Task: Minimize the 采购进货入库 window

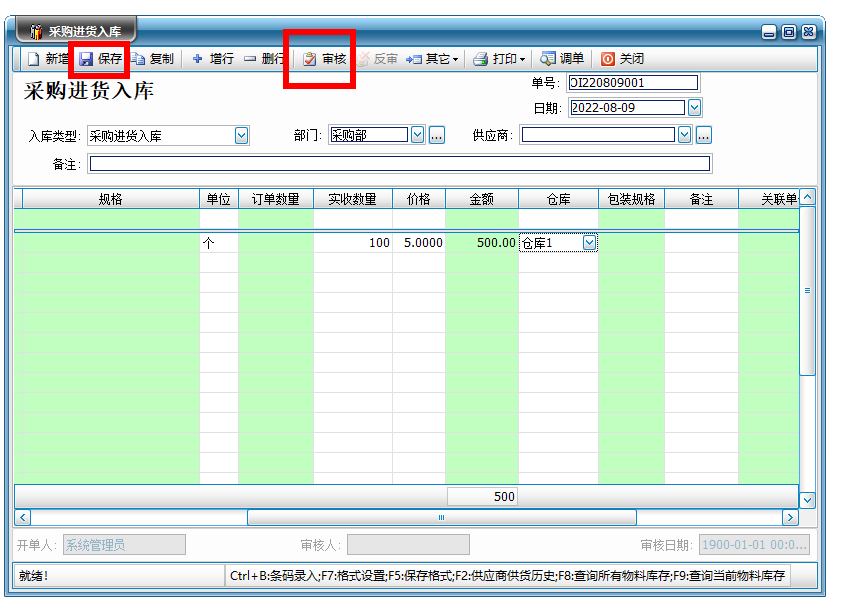Action: pos(769,33)
